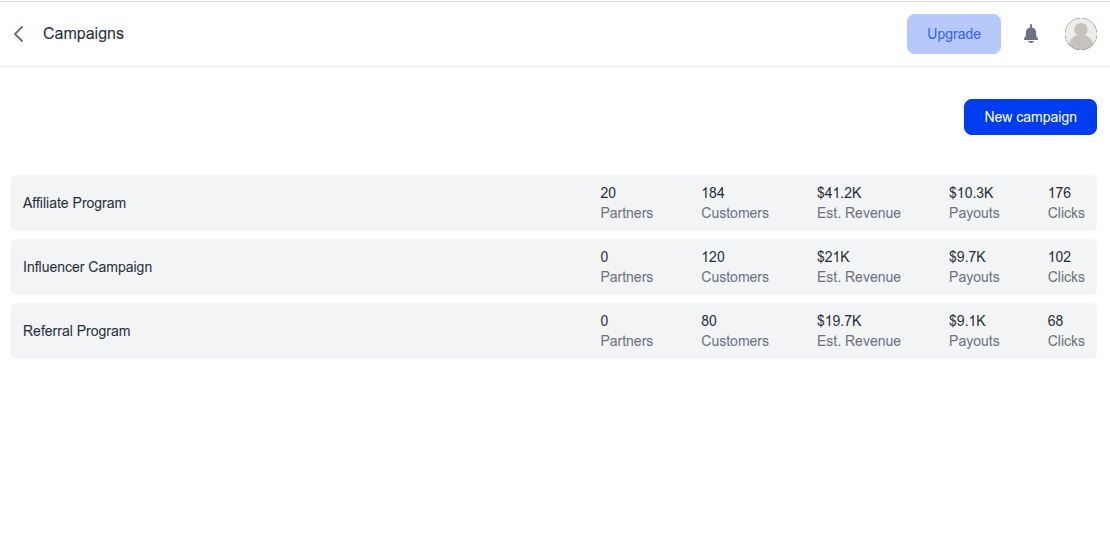
Task: Click Influencer Campaign's 120 Customers stat
Action: tap(735, 267)
